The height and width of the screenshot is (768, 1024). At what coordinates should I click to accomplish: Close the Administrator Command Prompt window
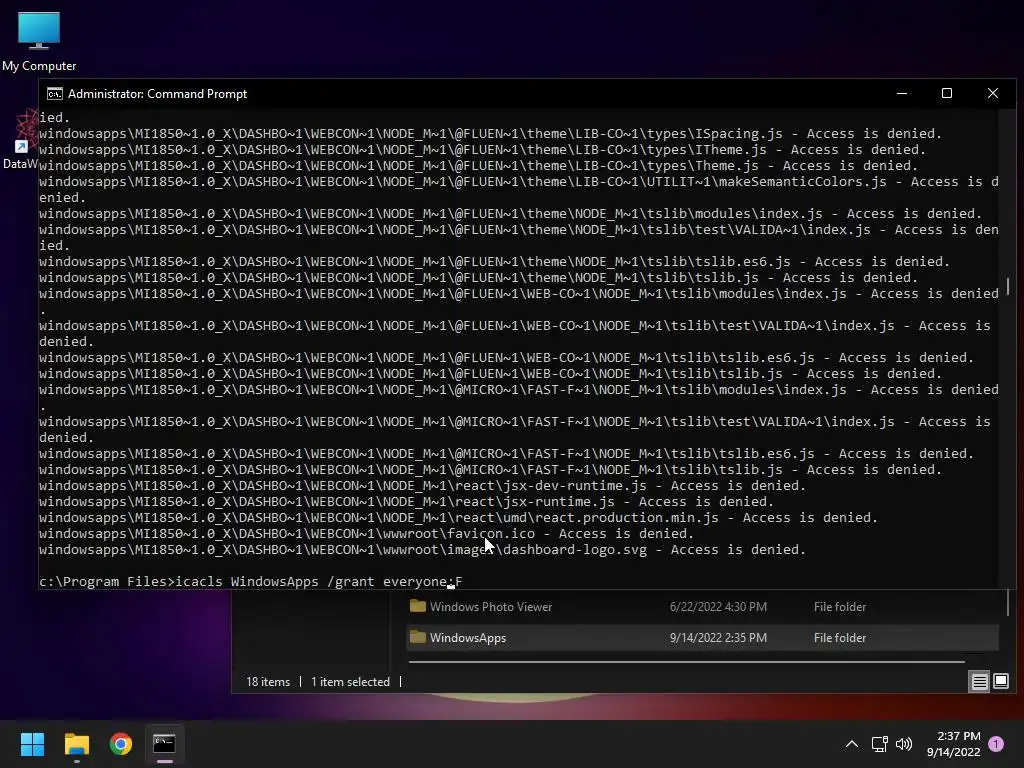click(993, 93)
